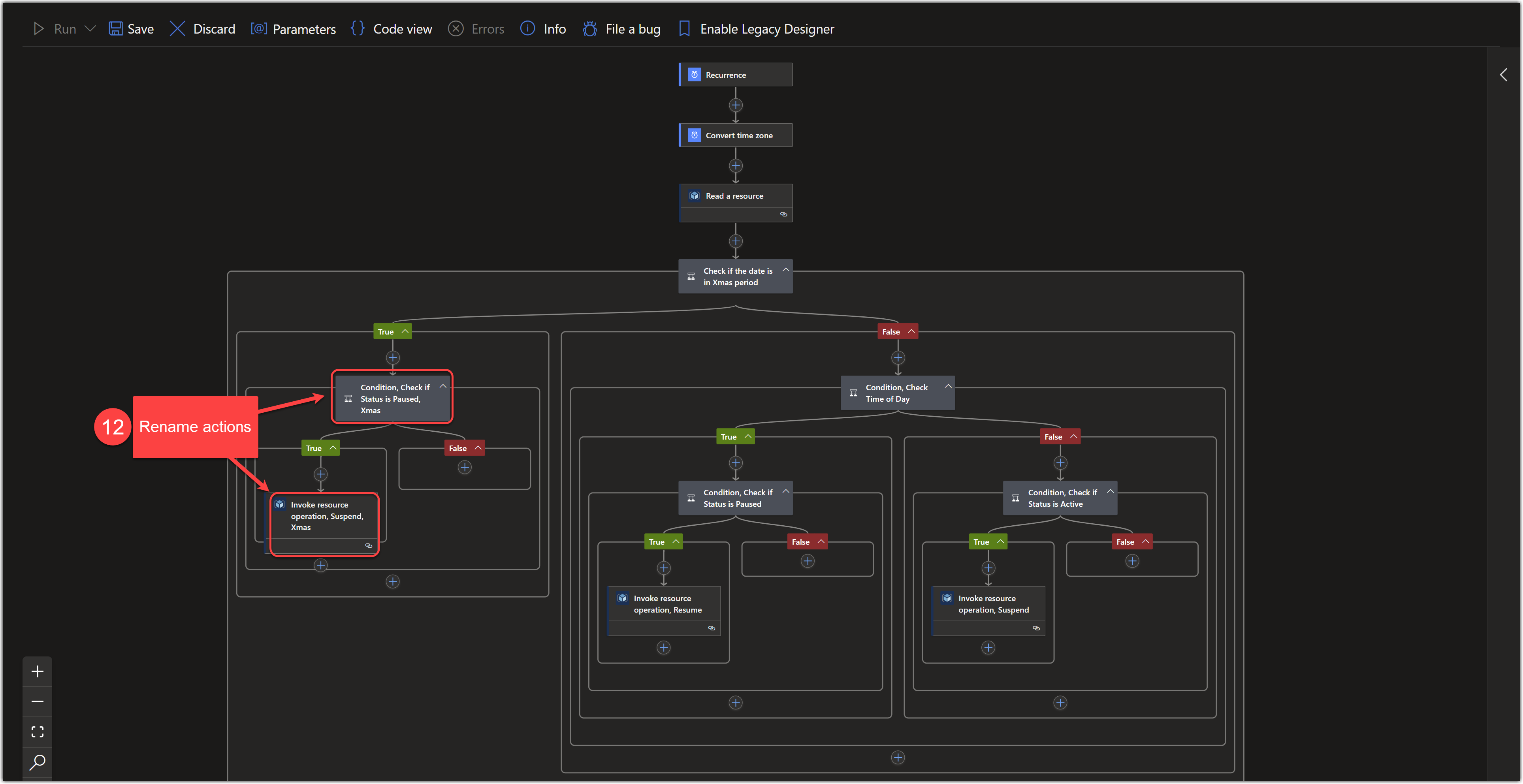Expand the collapsed right side panel chevron

click(x=1503, y=75)
